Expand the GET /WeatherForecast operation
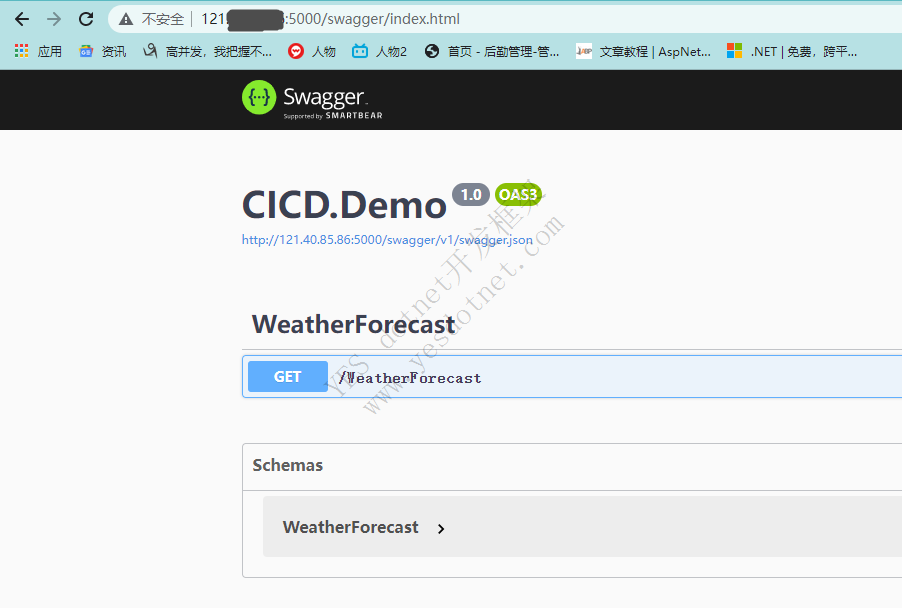 tap(572, 377)
